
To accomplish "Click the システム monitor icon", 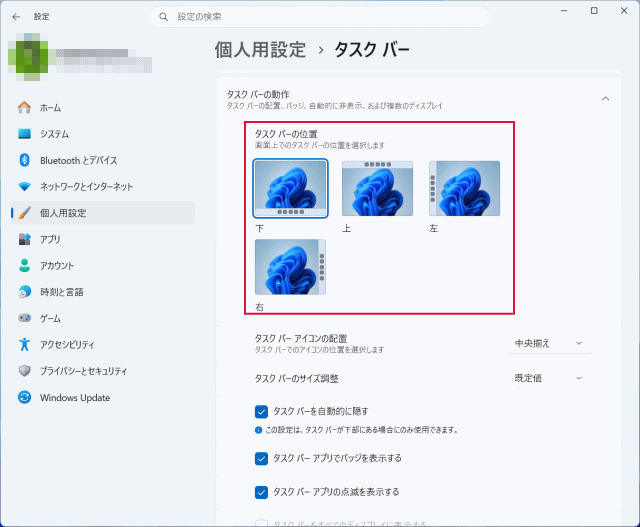I will point(24,134).
